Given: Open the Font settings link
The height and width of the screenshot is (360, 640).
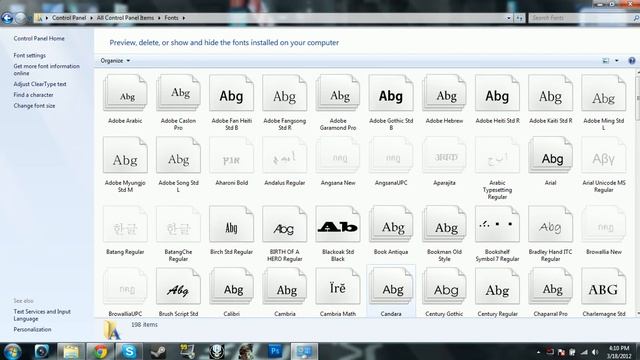Looking at the screenshot, I should pyautogui.click(x=29, y=55).
